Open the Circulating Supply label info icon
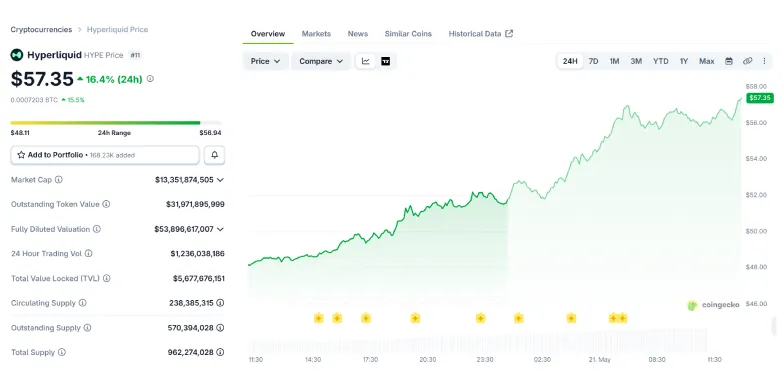783x388 pixels. tap(82, 303)
